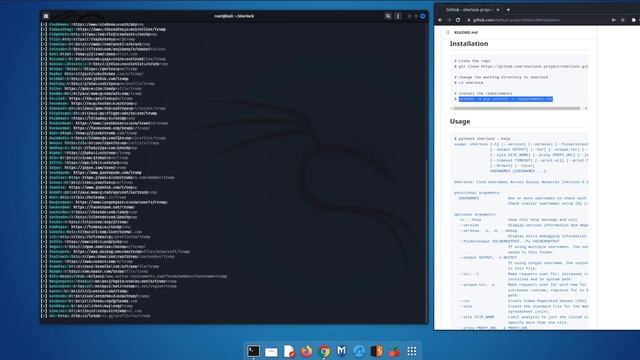Reload the GitHub page in browser
Image resolution: width=640 pixels, height=360 pixels.
(458, 20)
